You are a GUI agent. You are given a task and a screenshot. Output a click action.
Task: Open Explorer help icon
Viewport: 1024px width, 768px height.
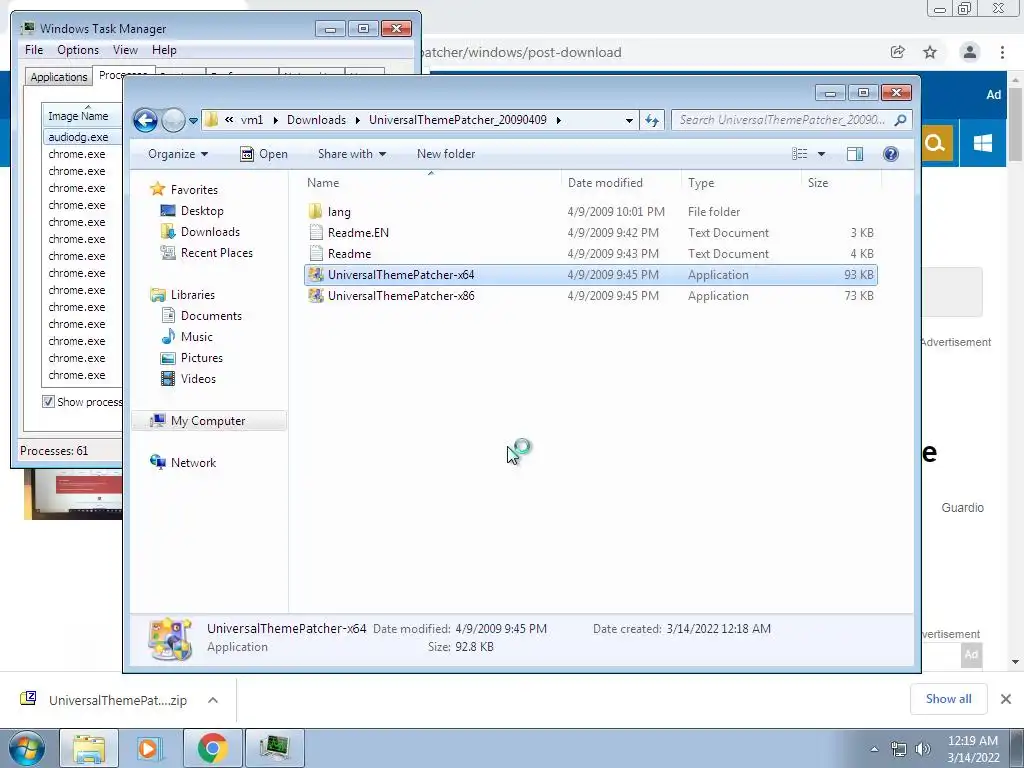click(891, 154)
